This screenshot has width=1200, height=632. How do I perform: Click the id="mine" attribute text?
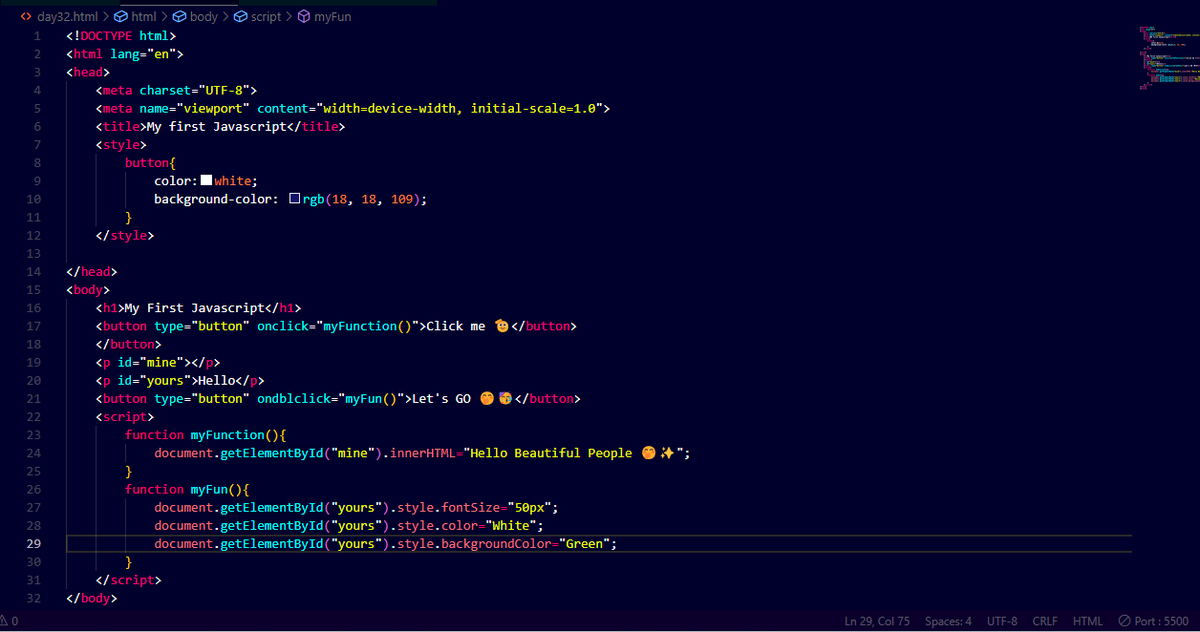150,362
